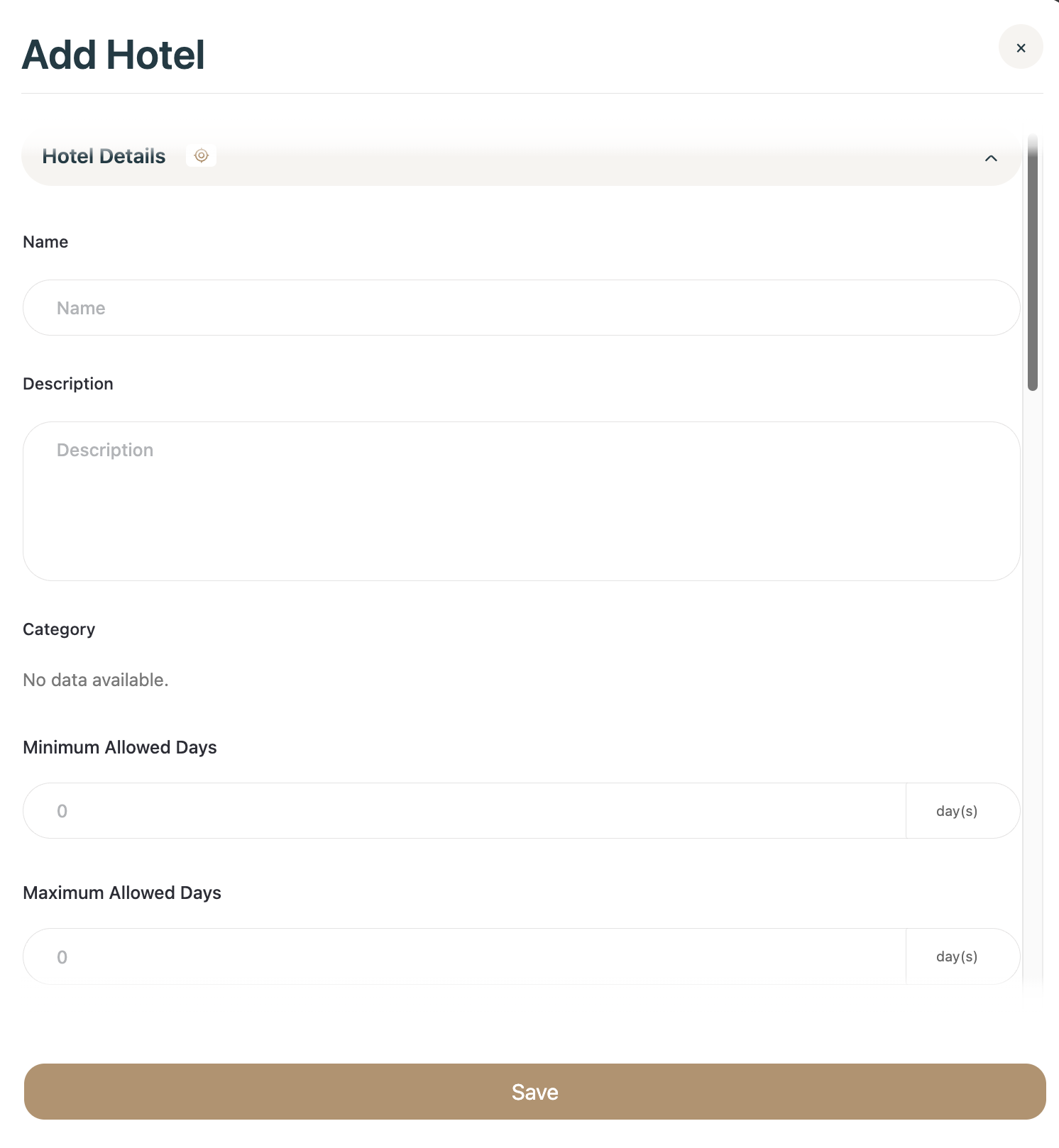Click the Category label
Image resolution: width=1059 pixels, height=1148 pixels.
point(59,629)
